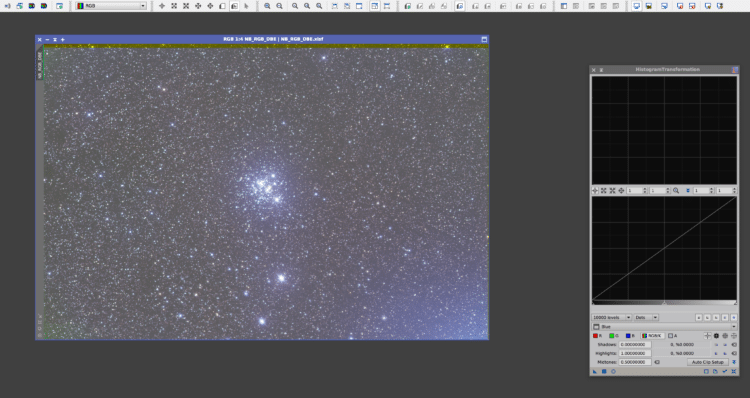Click the NB_RGB_DBE view side tab
The width and height of the screenshot is (750, 398).
(39, 65)
